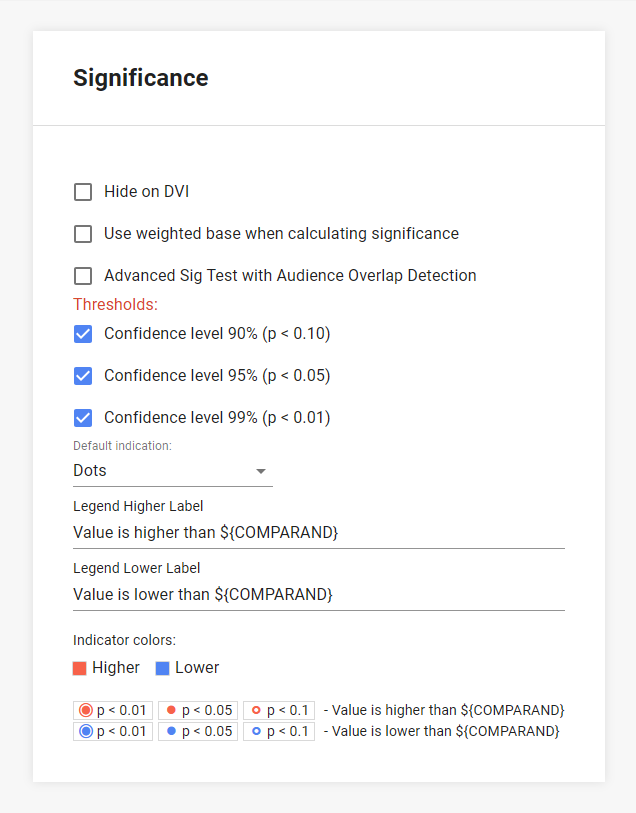Uncheck Confidence level 90% threshold
636x813 pixels.
83,334
